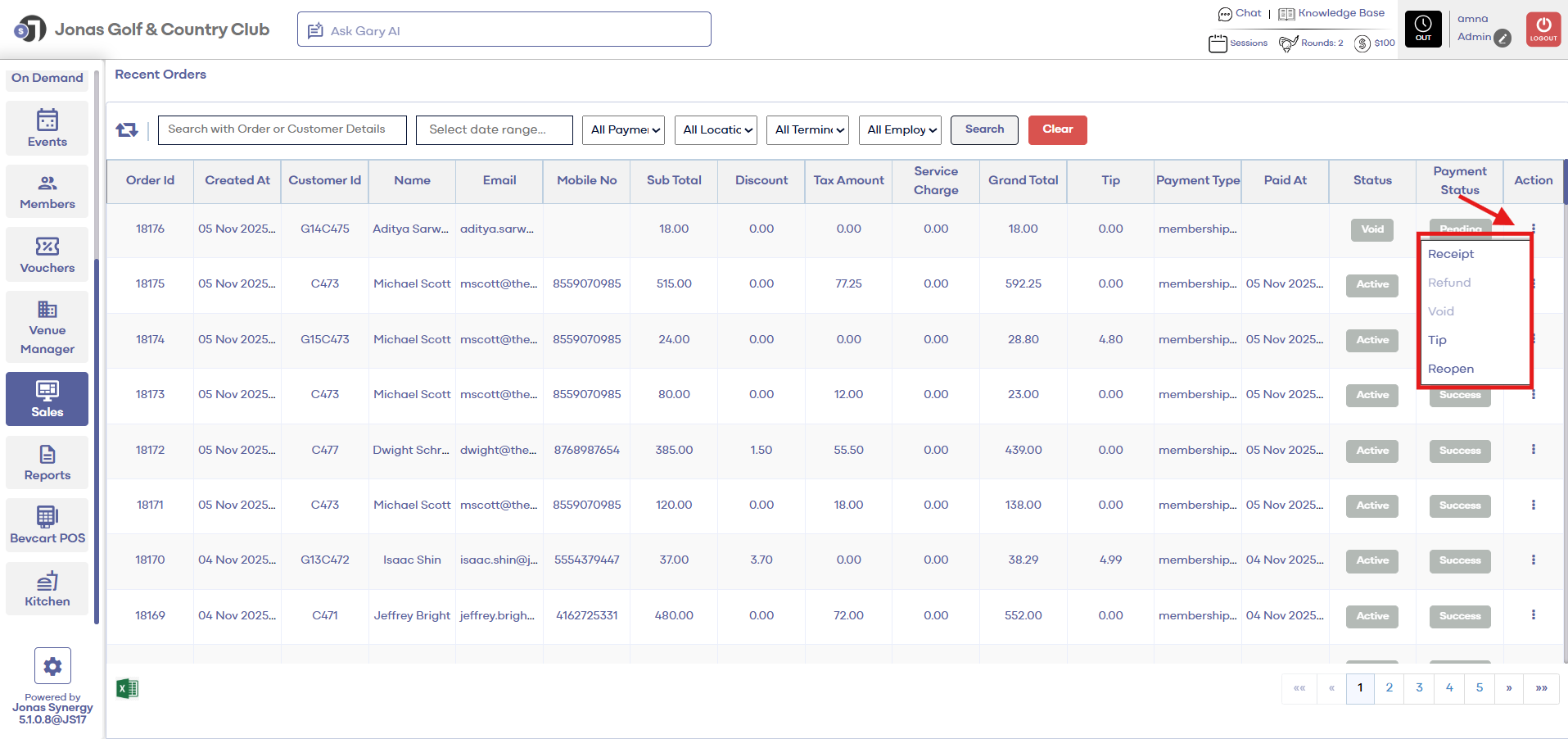Open action menu for order 18172
Viewport: 1568px width, 739px height.
coord(1534,450)
